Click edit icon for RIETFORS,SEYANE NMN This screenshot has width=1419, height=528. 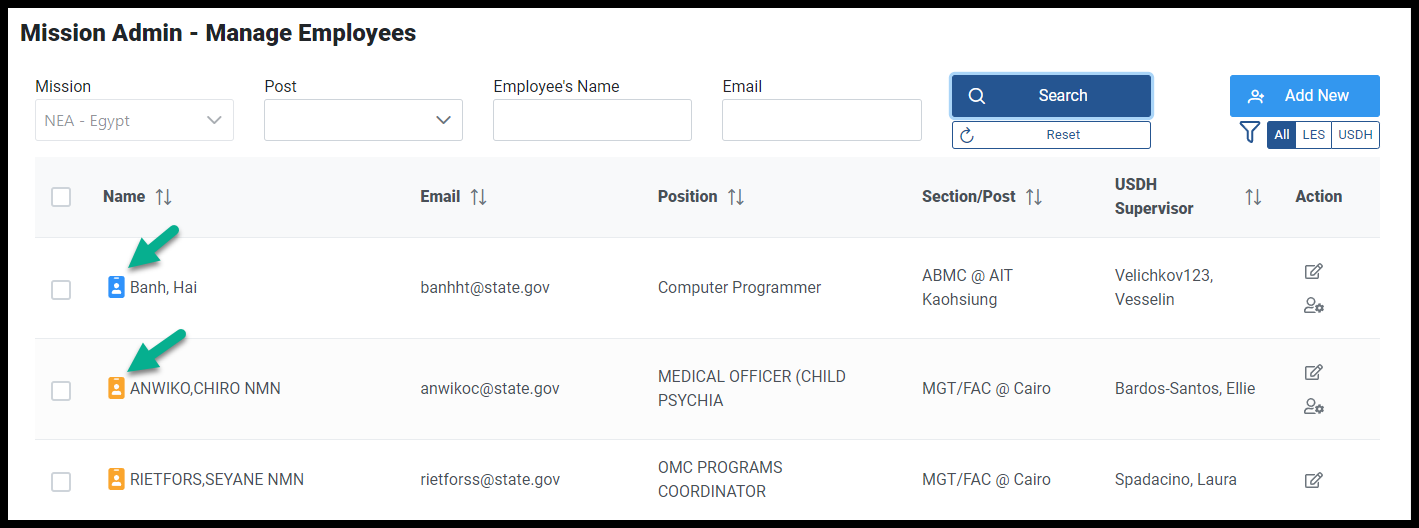pos(1314,480)
